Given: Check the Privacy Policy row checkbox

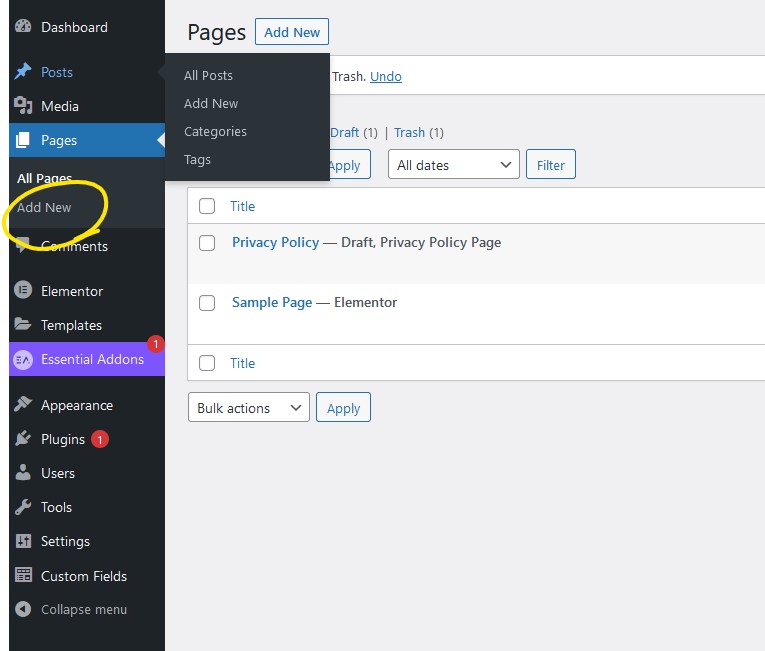Looking at the screenshot, I should (x=207, y=243).
